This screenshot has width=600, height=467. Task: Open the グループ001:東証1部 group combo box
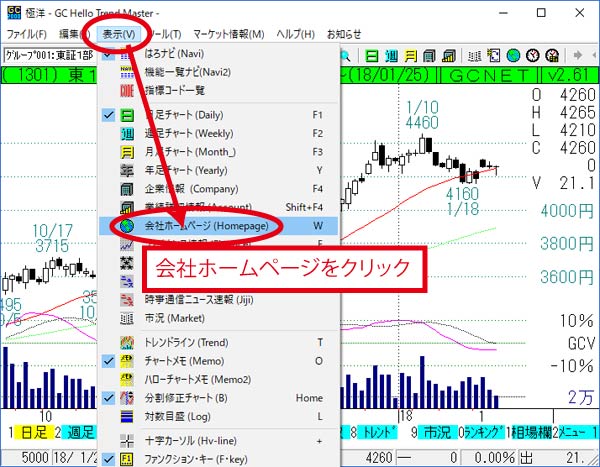click(x=50, y=56)
